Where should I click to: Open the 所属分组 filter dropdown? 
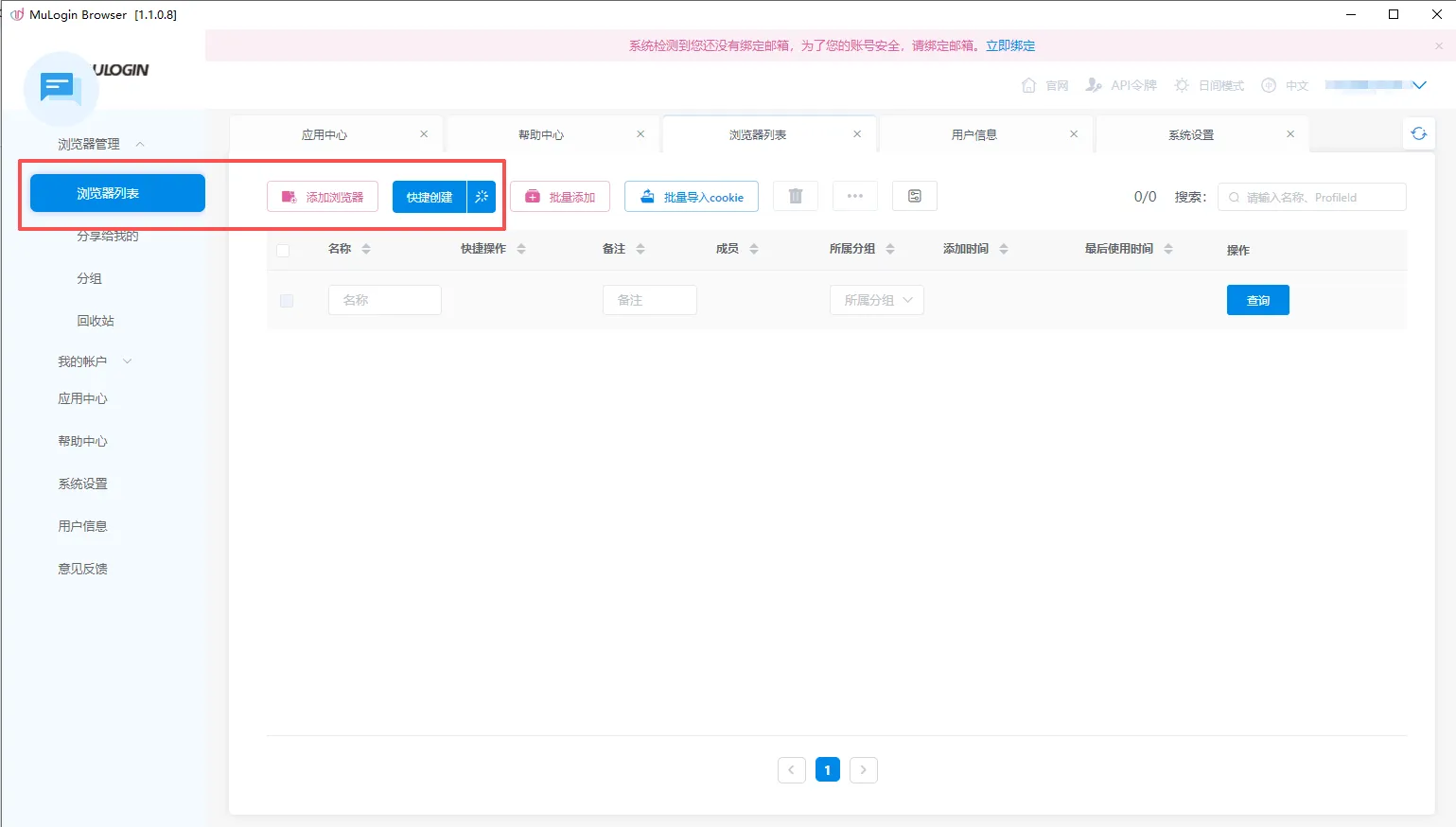tap(877, 300)
